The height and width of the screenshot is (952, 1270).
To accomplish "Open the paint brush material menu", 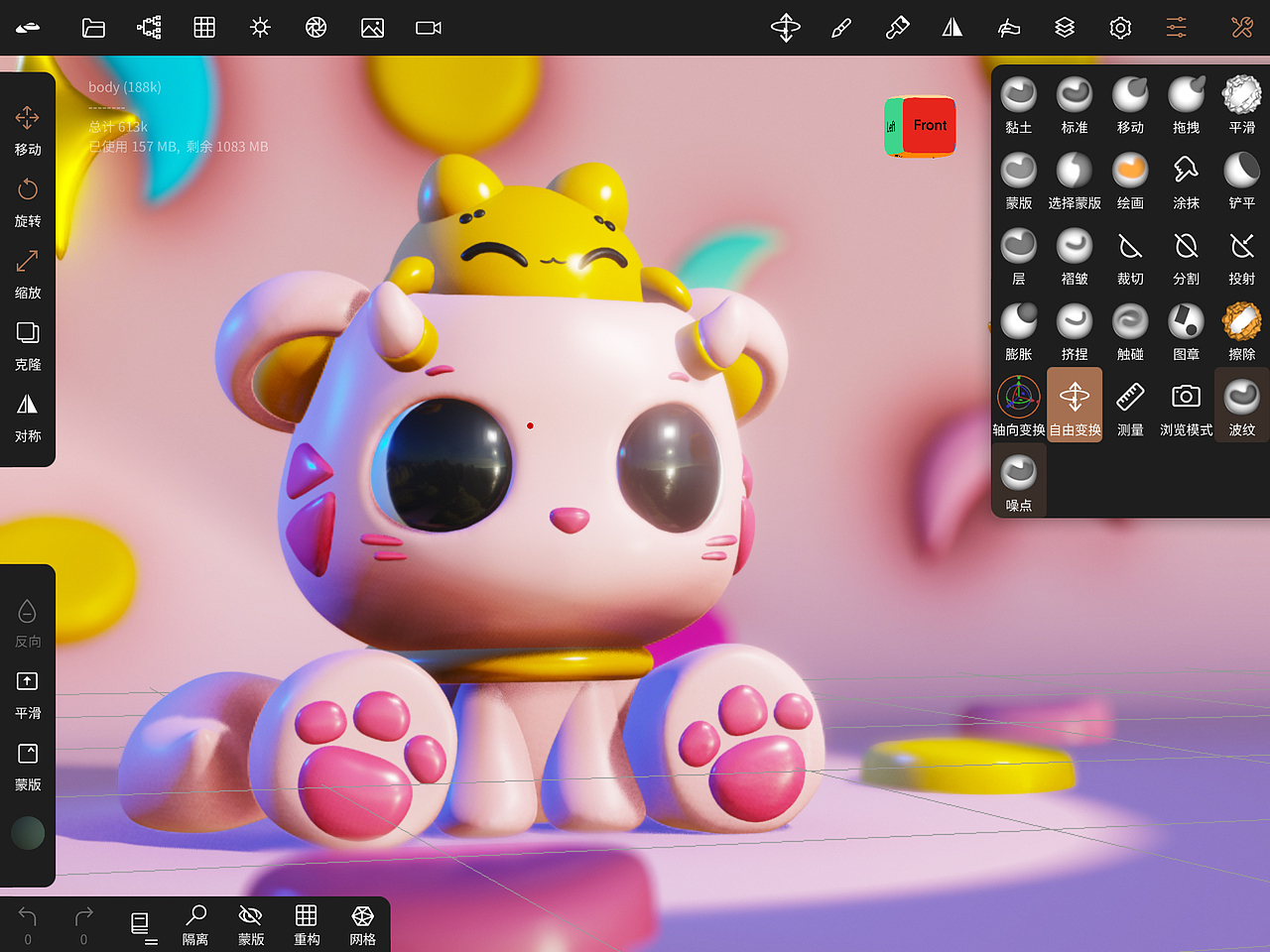I will [x=897, y=28].
